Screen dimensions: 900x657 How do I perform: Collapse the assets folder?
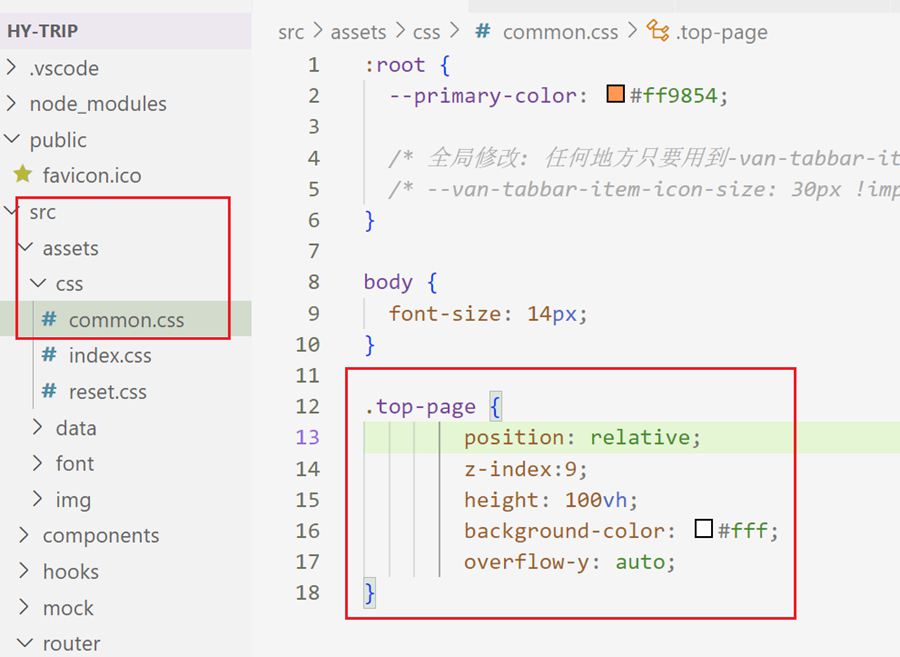click(x=25, y=248)
